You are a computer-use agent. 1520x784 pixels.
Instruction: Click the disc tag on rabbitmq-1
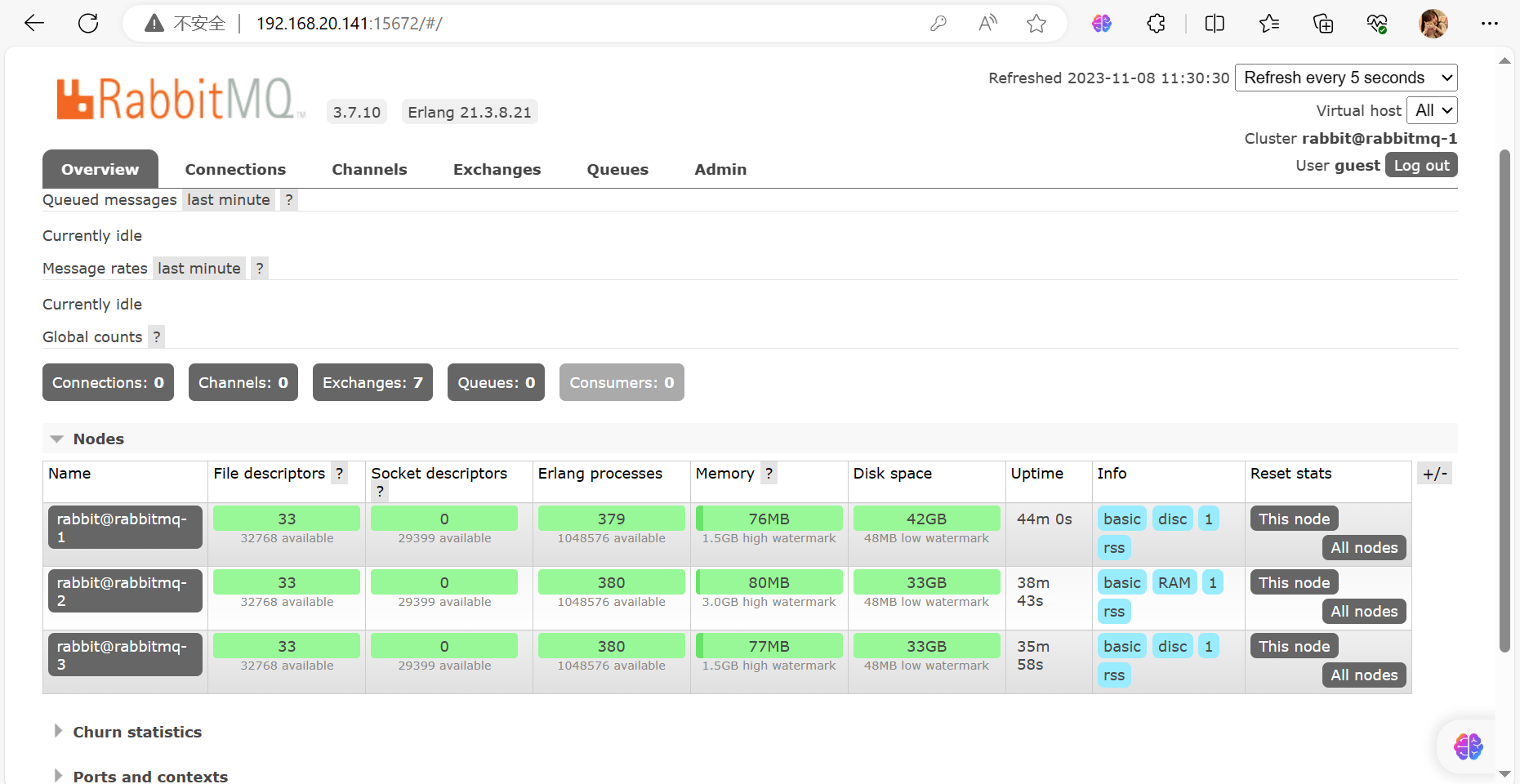point(1173,519)
